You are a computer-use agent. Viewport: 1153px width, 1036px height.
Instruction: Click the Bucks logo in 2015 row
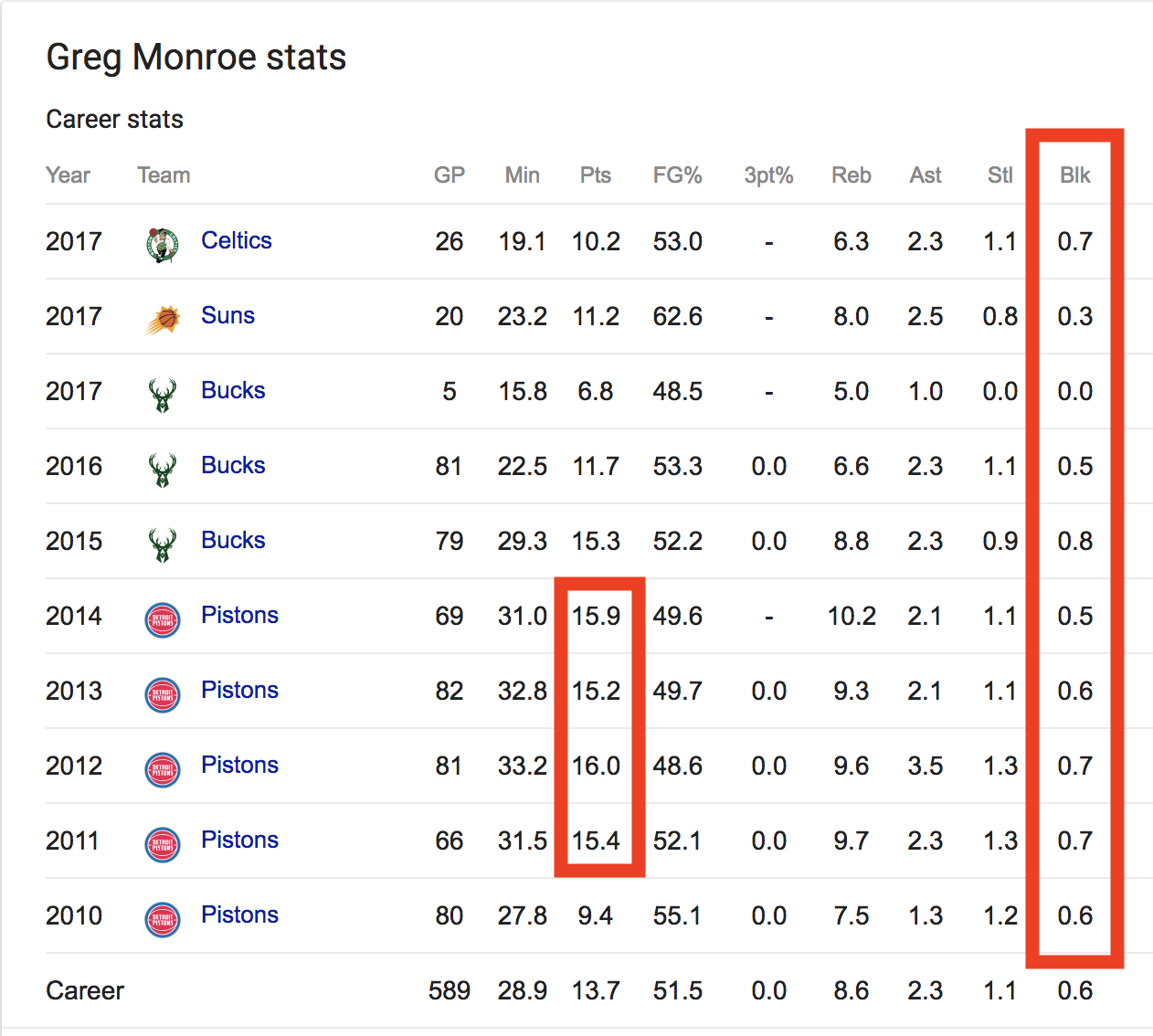pos(163,544)
